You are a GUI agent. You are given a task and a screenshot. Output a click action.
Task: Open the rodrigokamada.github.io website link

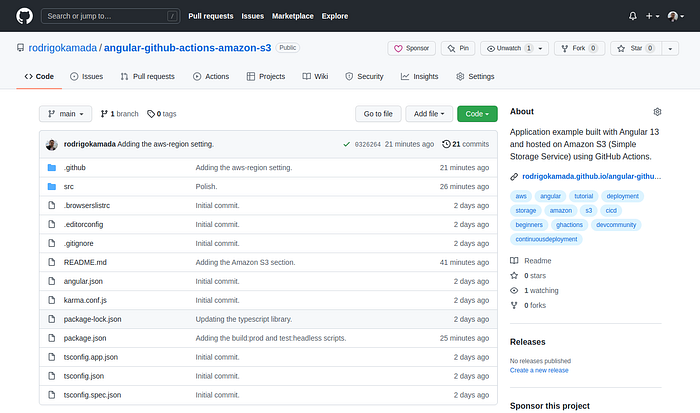[x=592, y=176]
